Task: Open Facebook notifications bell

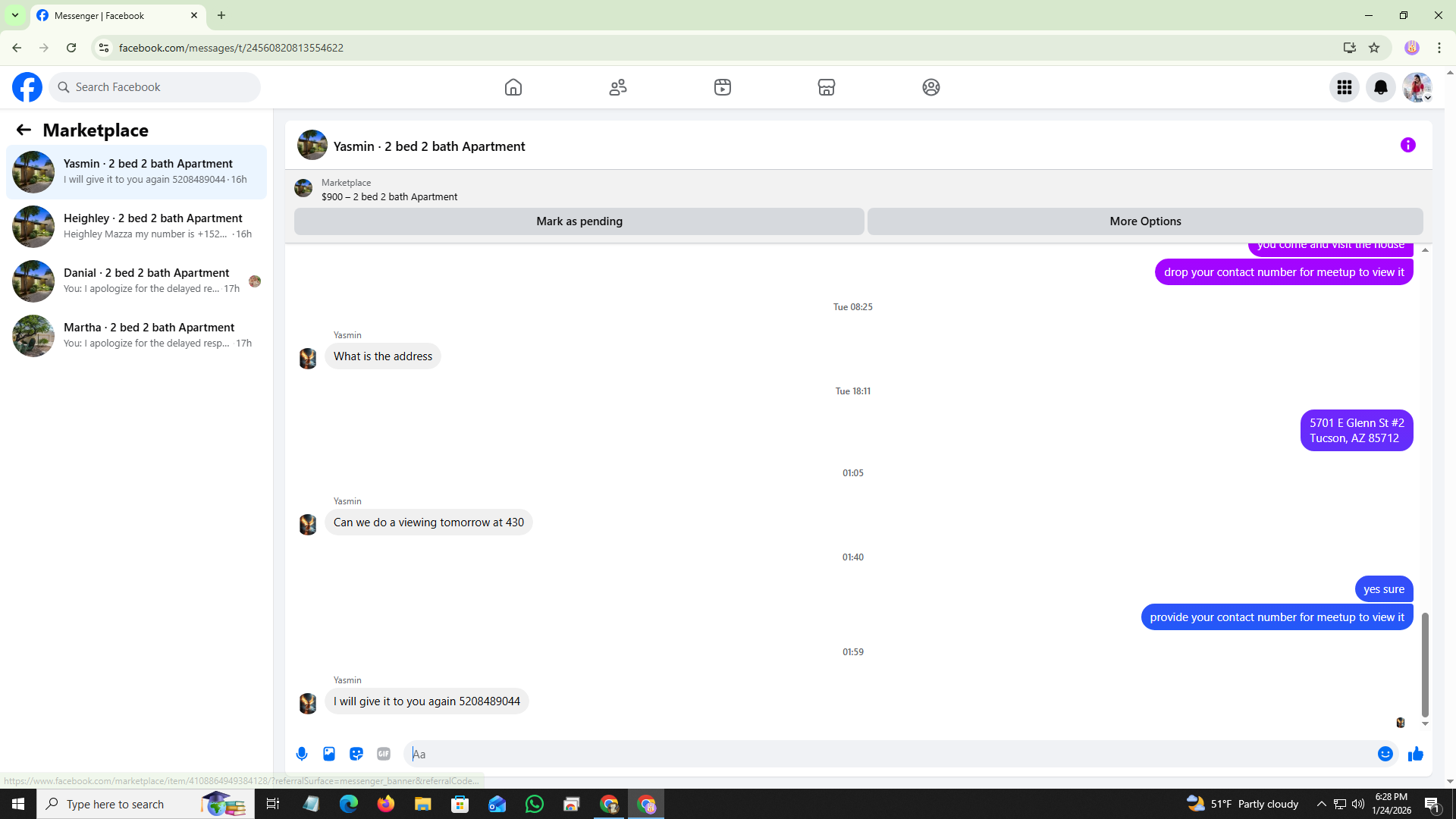Action: (1380, 87)
